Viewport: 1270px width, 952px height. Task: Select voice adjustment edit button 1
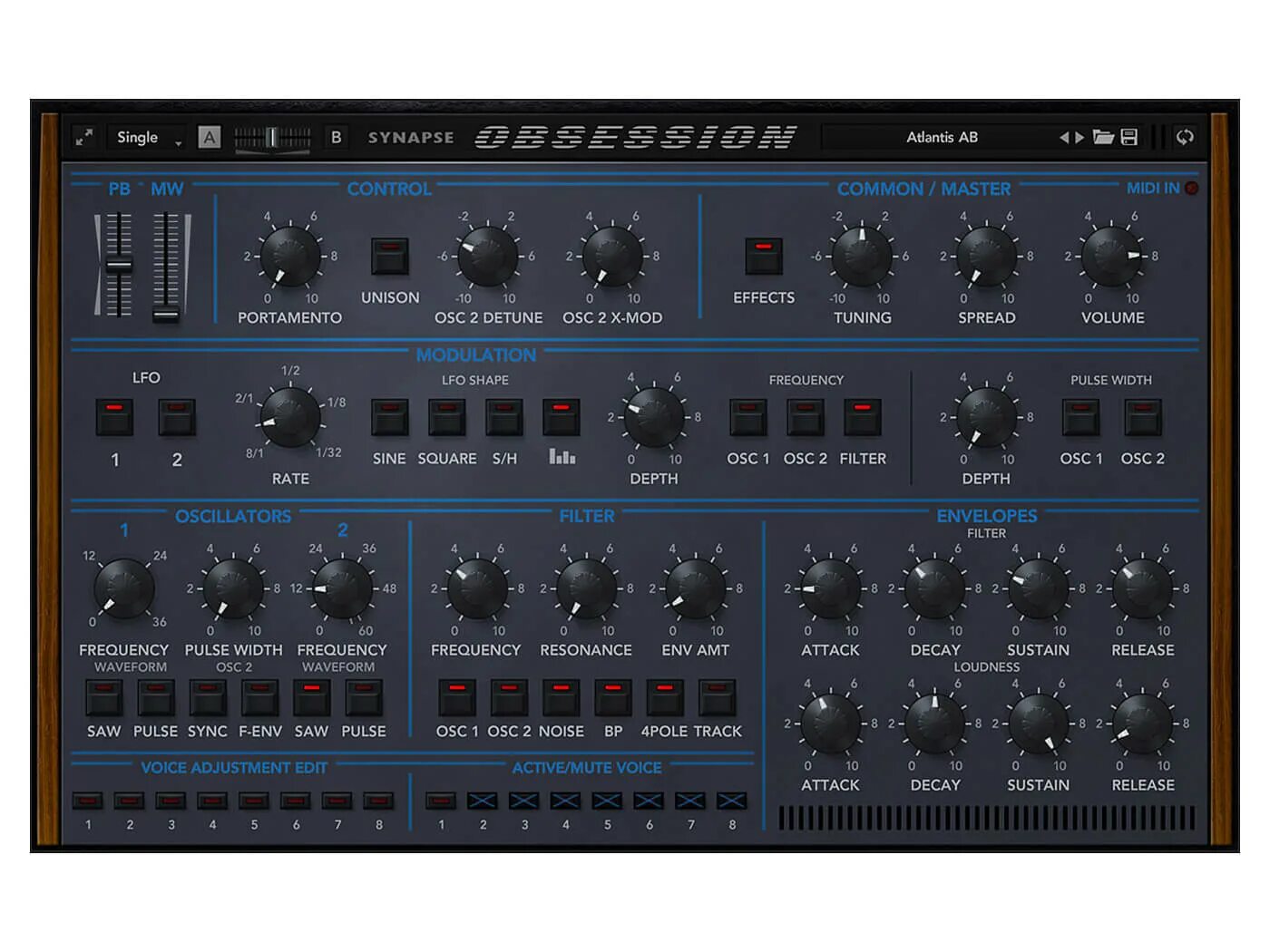88,801
